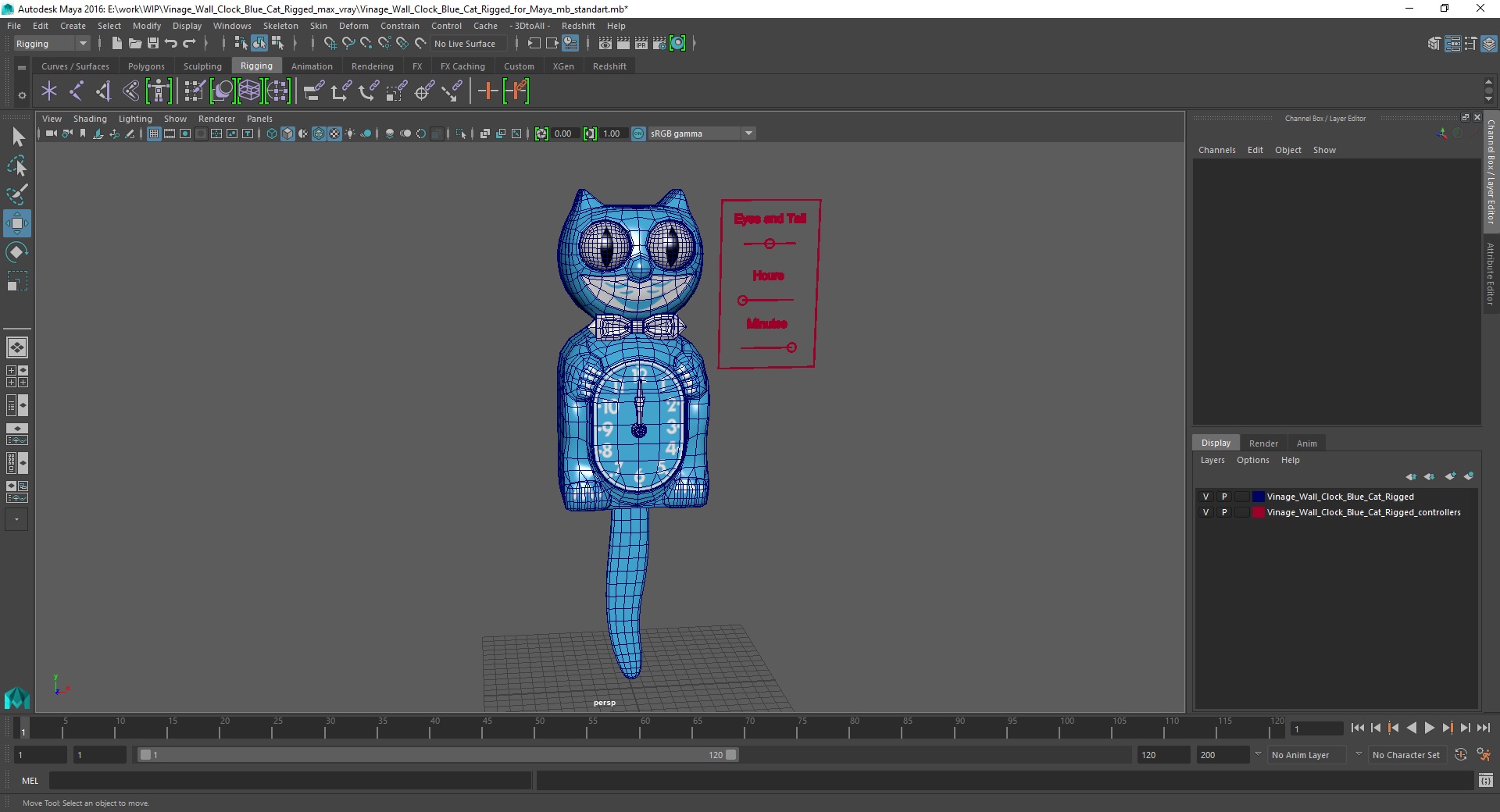Screen dimensions: 1500x812
Task: Save the scene with floppy icon
Action: pos(153,44)
